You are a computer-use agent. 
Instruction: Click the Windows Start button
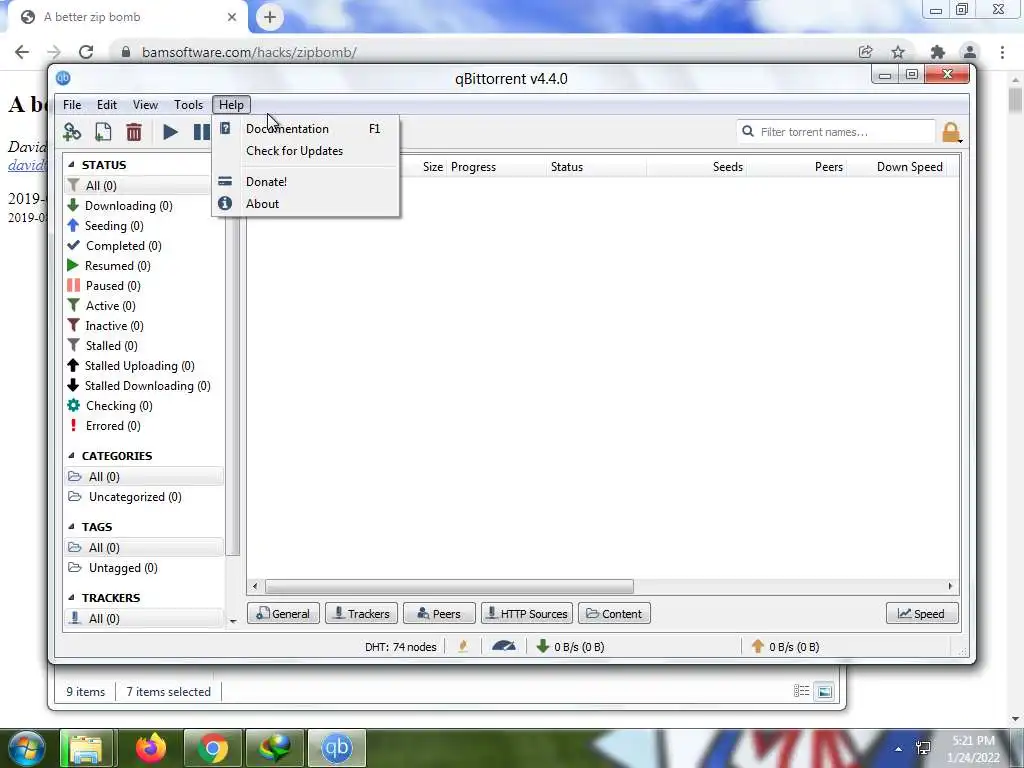click(x=26, y=748)
